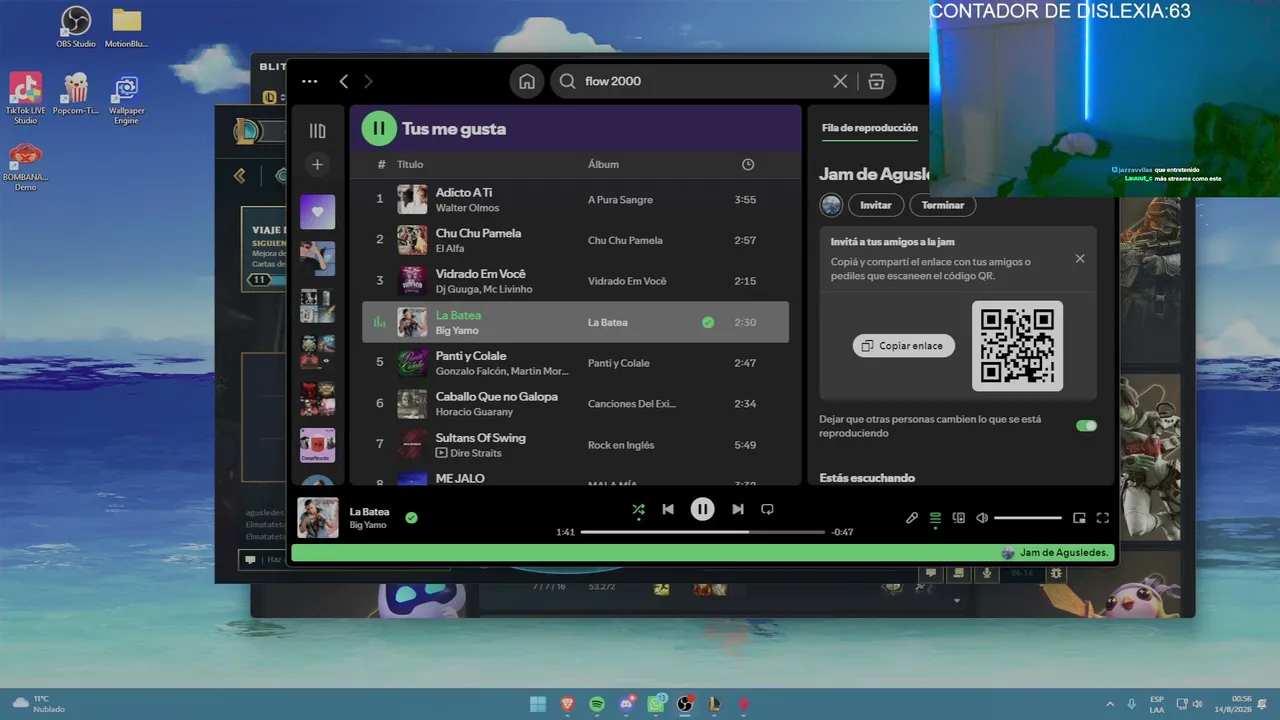Screen dimensions: 1280x720
Task: Create a new playlist with plus button
Action: click(317, 164)
